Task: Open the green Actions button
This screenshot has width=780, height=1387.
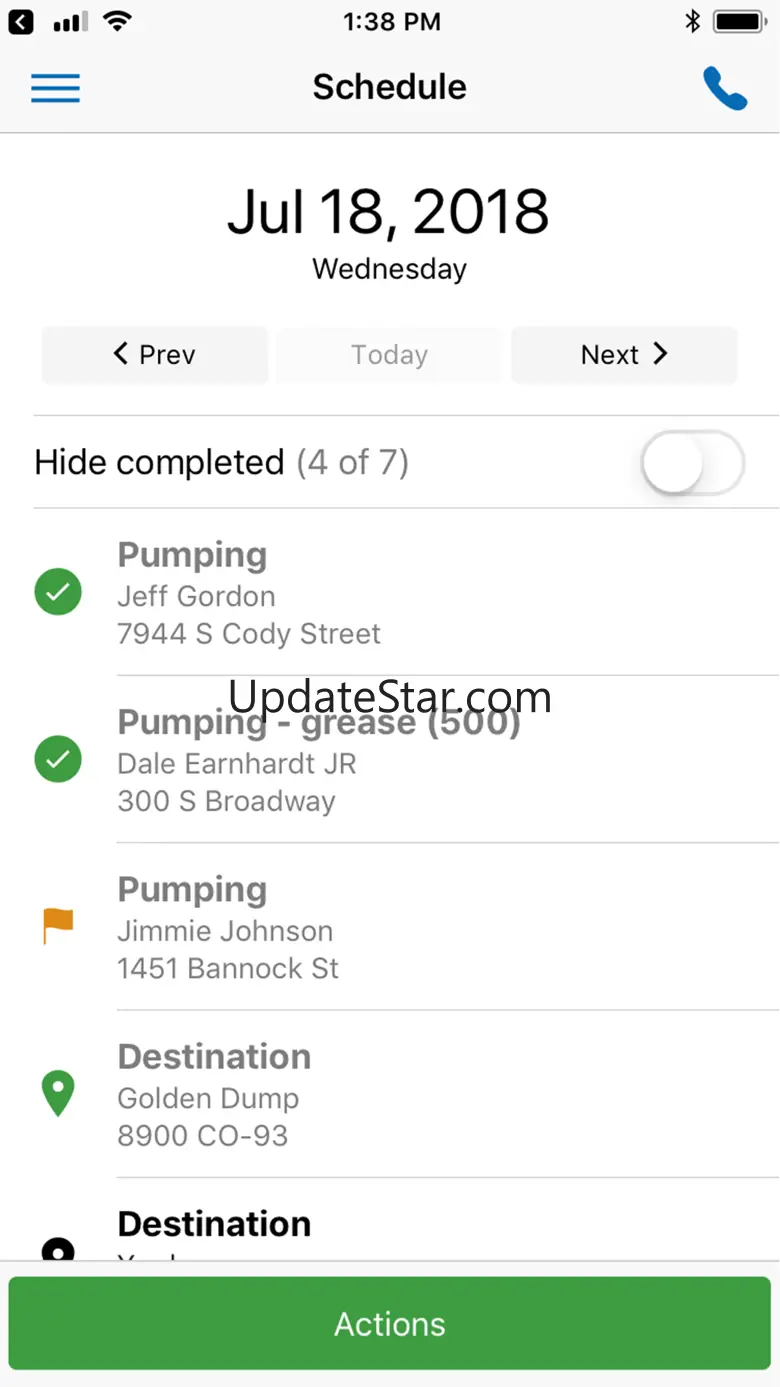Action: (x=390, y=1323)
